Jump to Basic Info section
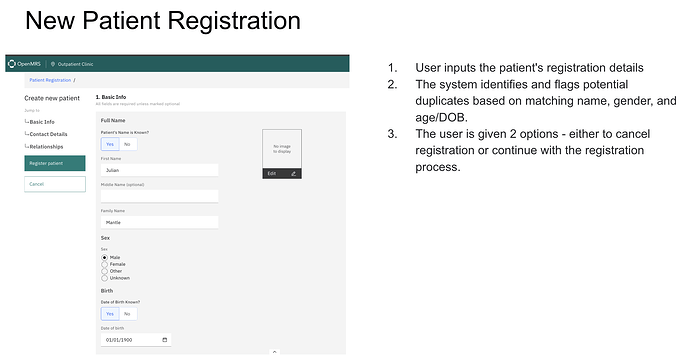The height and width of the screenshot is (362, 690). 42,122
